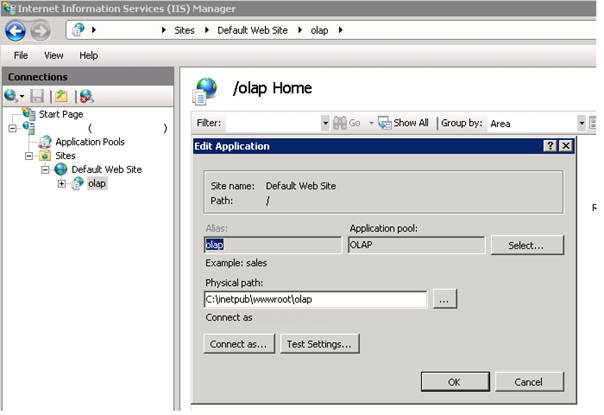Open the connect globe dropdown arrow in Connections

(22, 96)
